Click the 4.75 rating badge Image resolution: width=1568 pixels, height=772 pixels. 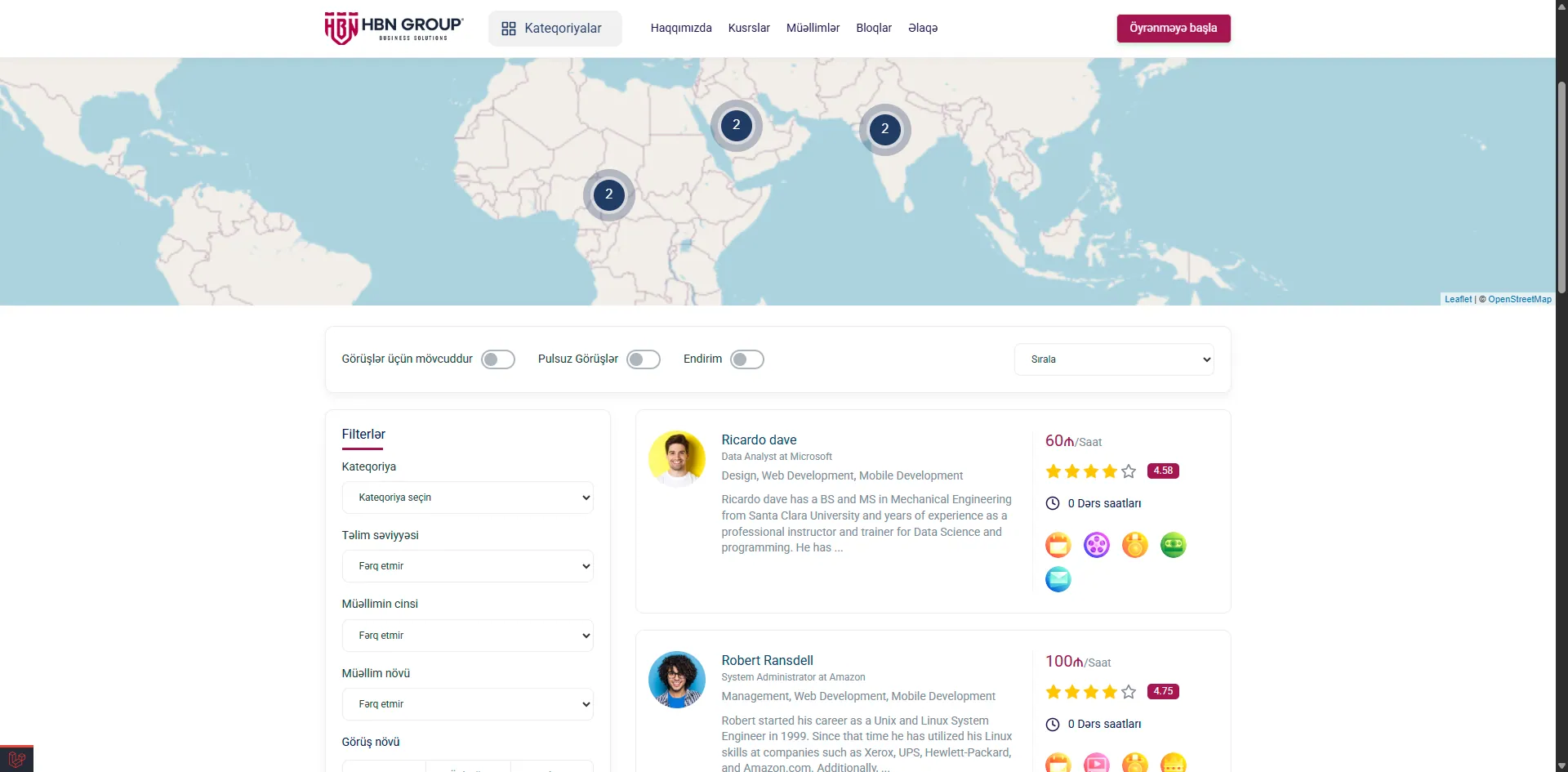(x=1163, y=691)
